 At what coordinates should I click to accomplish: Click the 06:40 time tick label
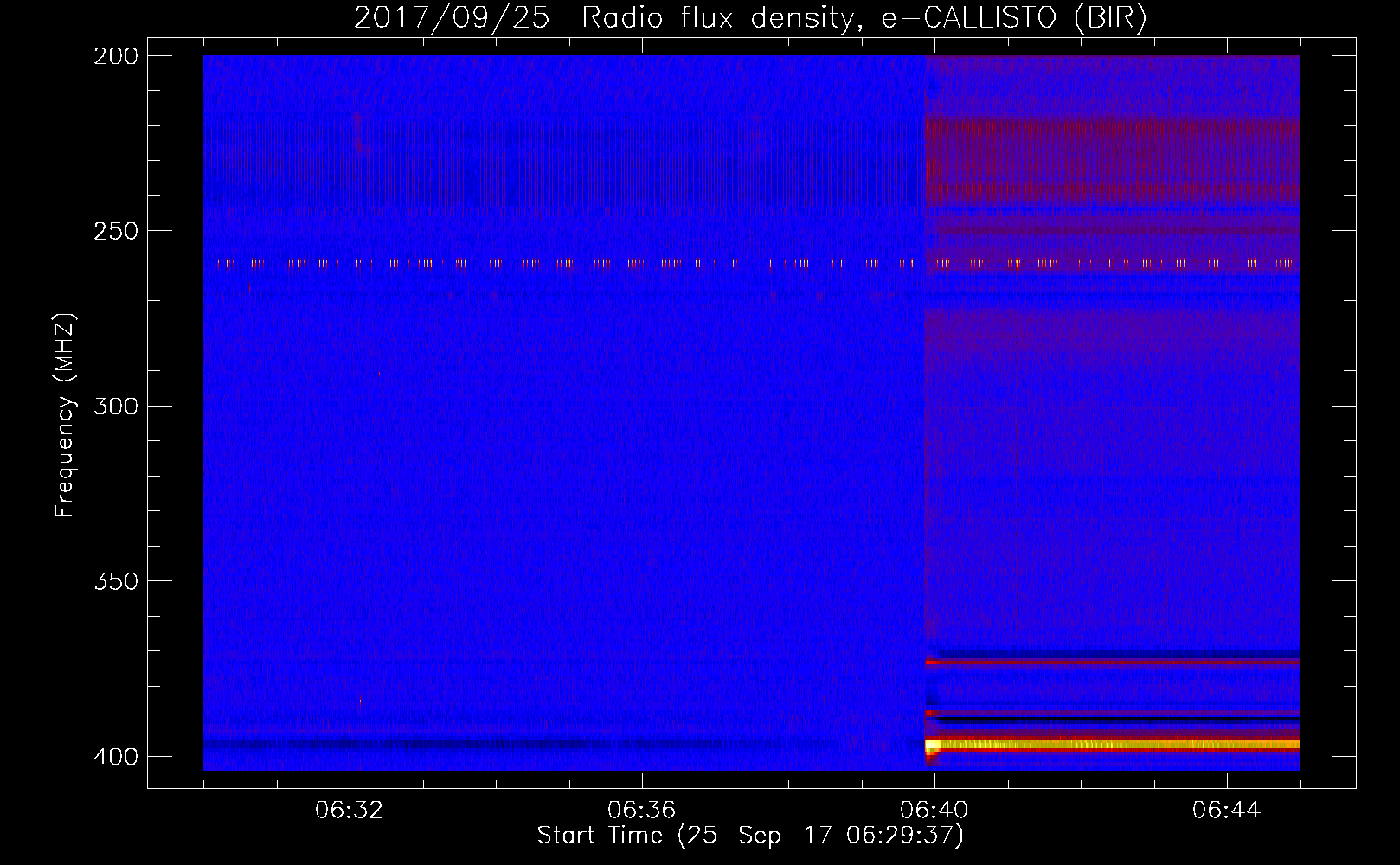pyautogui.click(x=934, y=810)
